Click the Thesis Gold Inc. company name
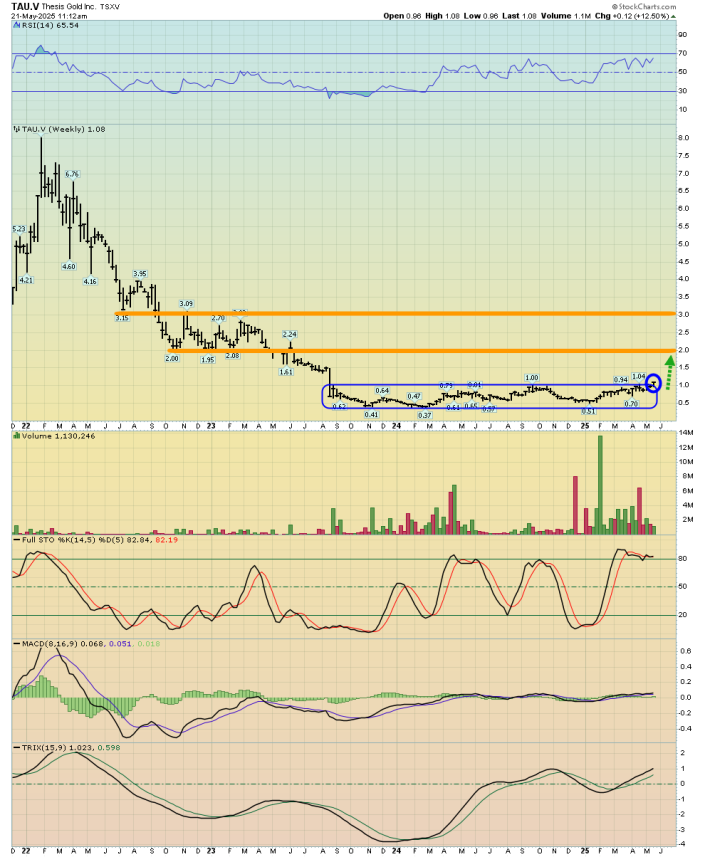Image resolution: width=705 pixels, height=857 pixels. [69, 7]
